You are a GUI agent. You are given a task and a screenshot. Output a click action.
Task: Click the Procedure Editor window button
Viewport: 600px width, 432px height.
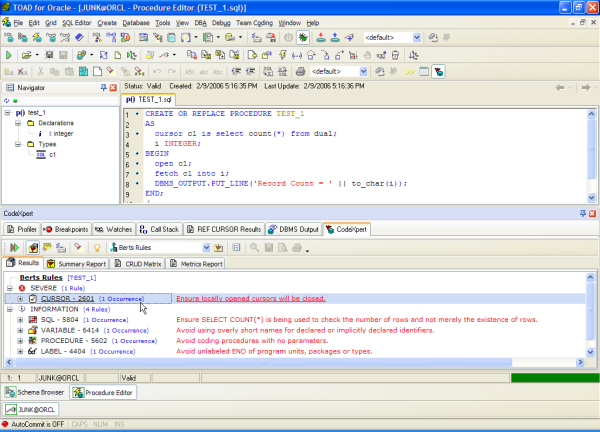coord(103,392)
